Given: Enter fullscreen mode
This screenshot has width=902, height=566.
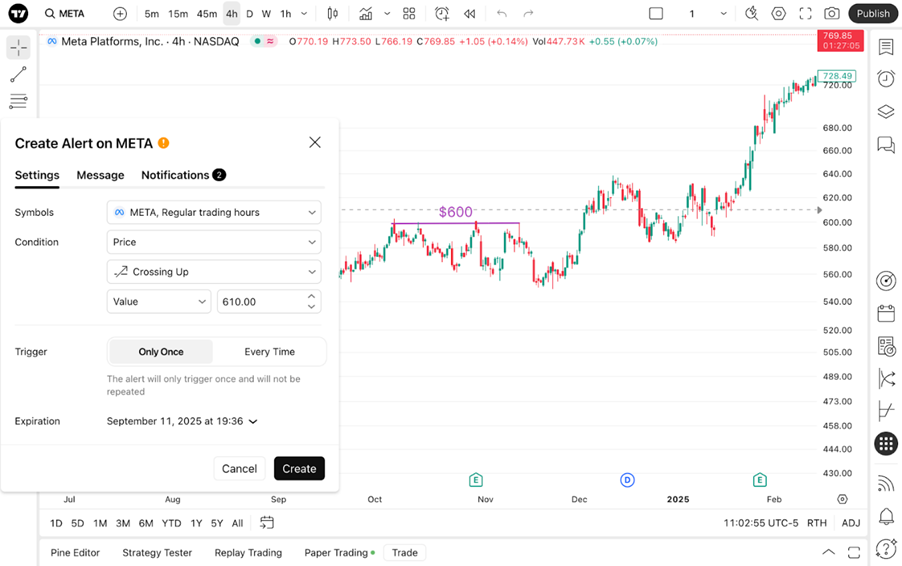Looking at the screenshot, I should pyautogui.click(x=805, y=13).
